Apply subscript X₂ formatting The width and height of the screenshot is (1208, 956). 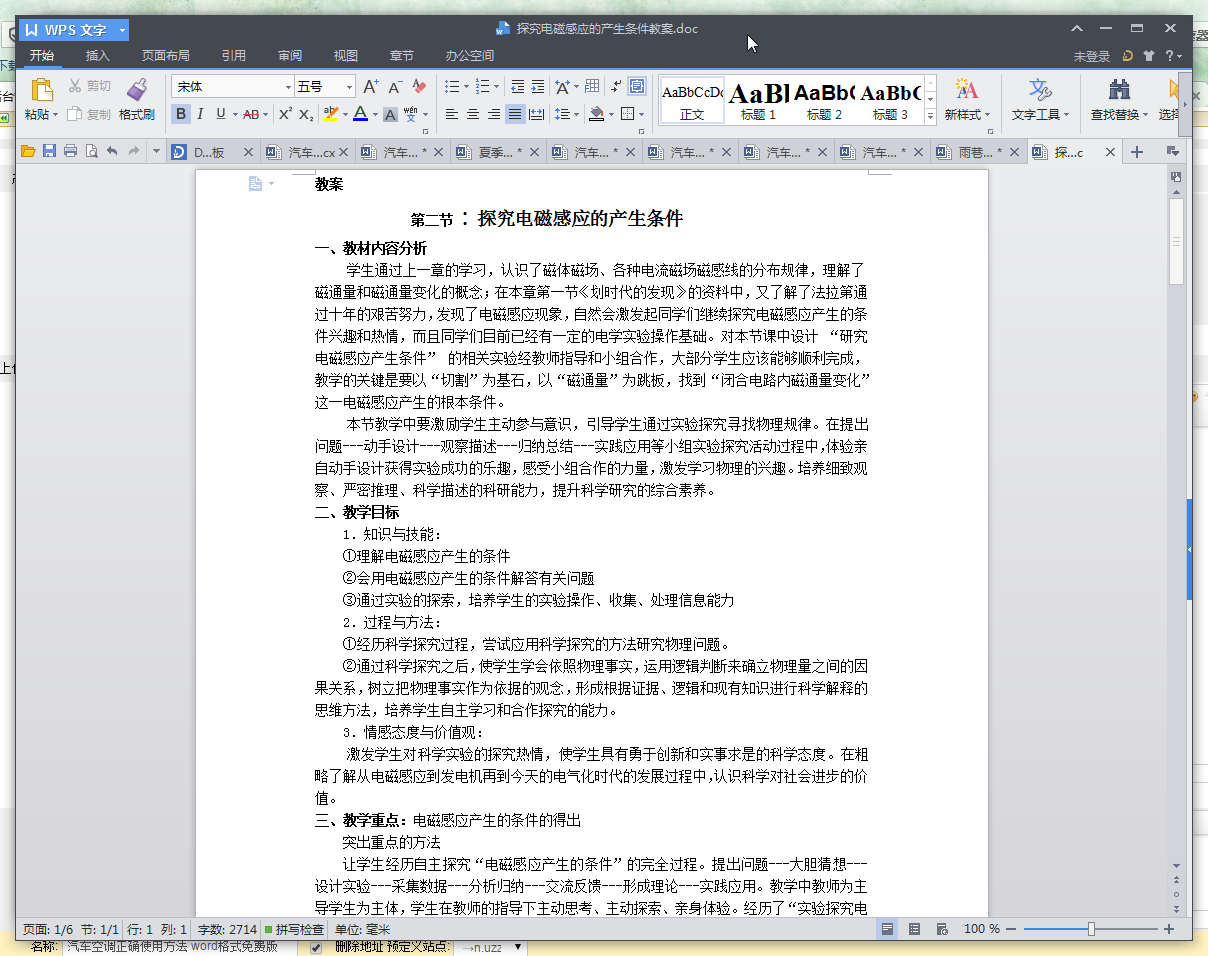click(x=307, y=114)
